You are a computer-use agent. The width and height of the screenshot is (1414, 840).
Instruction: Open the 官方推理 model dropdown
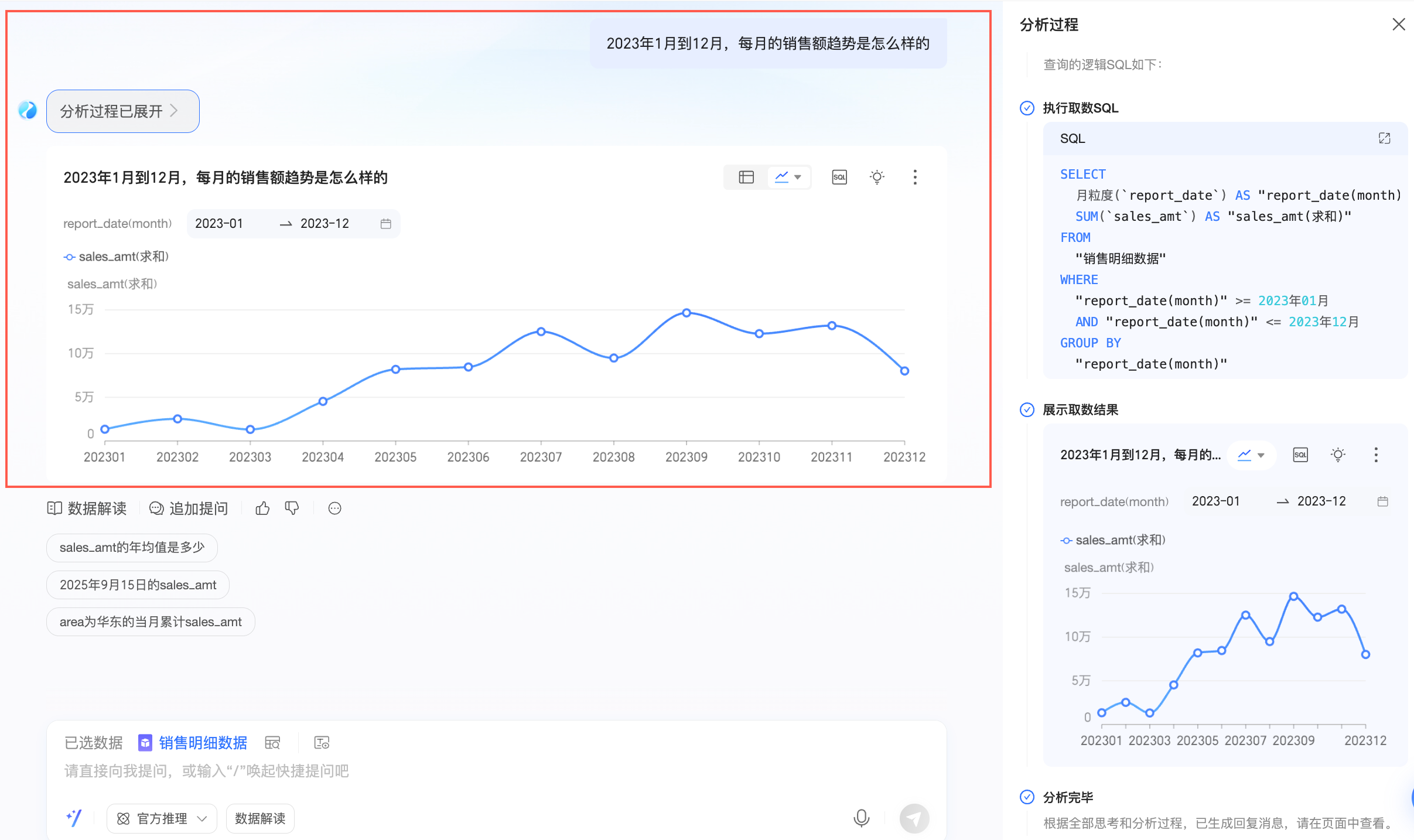(x=162, y=818)
